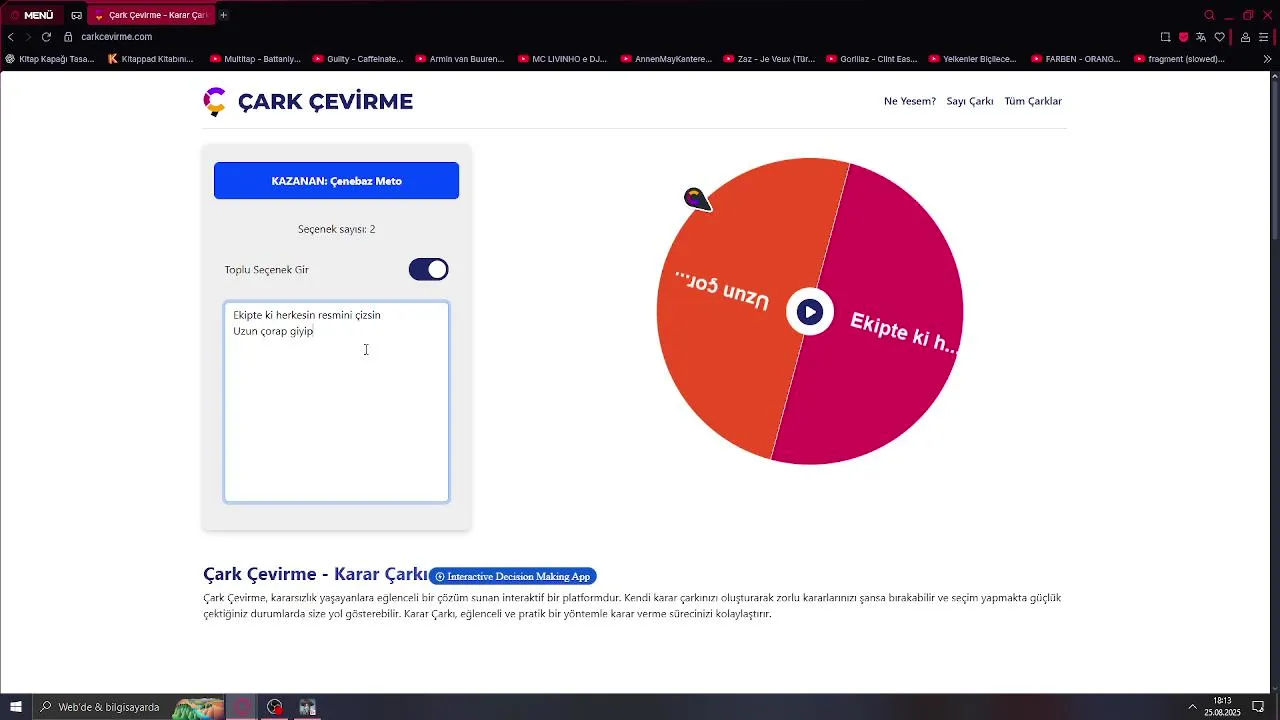This screenshot has height=720, width=1280.
Task: Add page to bookmarks with heart icon
Action: [x=1219, y=37]
